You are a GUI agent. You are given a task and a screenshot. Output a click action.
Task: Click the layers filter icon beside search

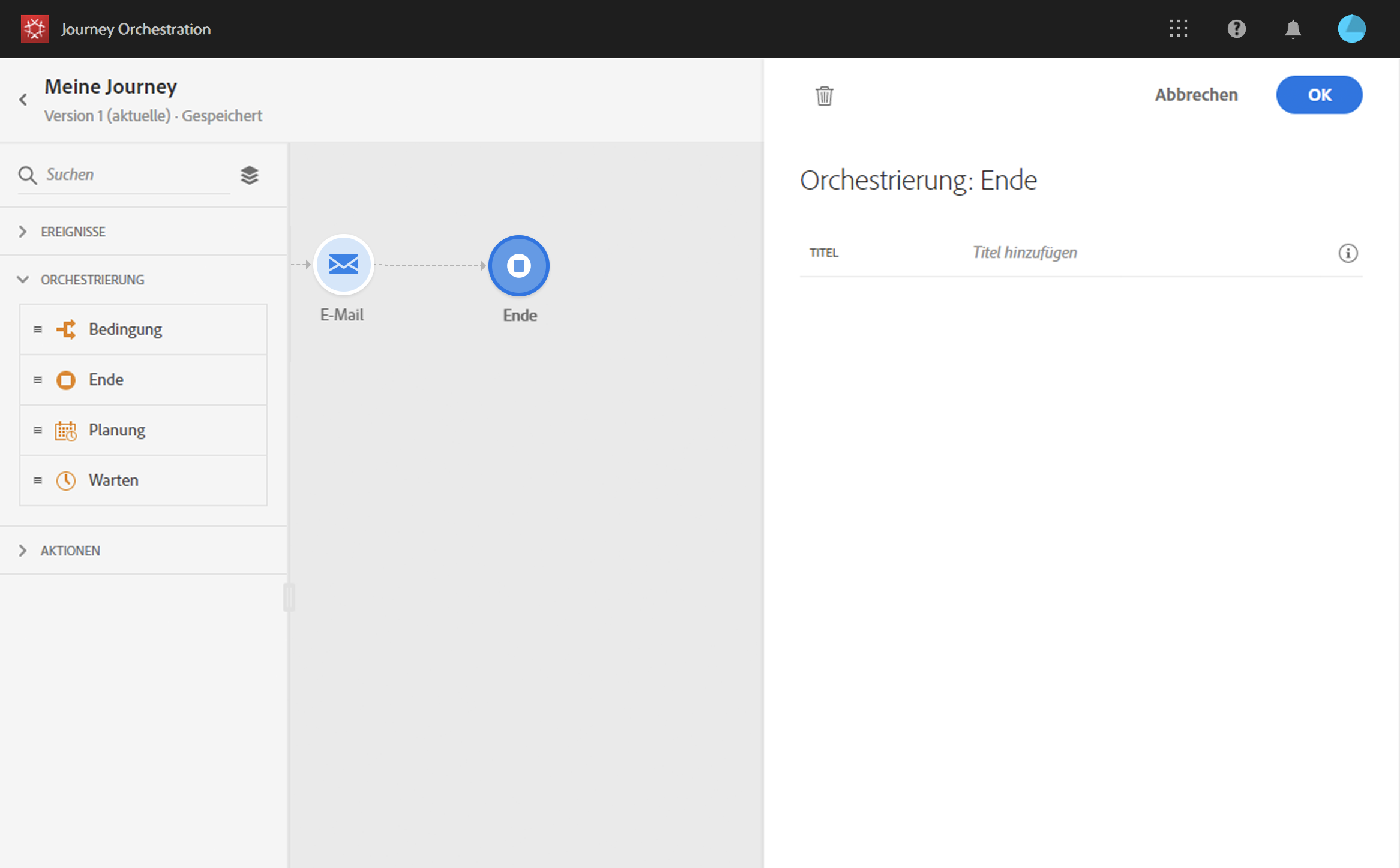pyautogui.click(x=250, y=175)
